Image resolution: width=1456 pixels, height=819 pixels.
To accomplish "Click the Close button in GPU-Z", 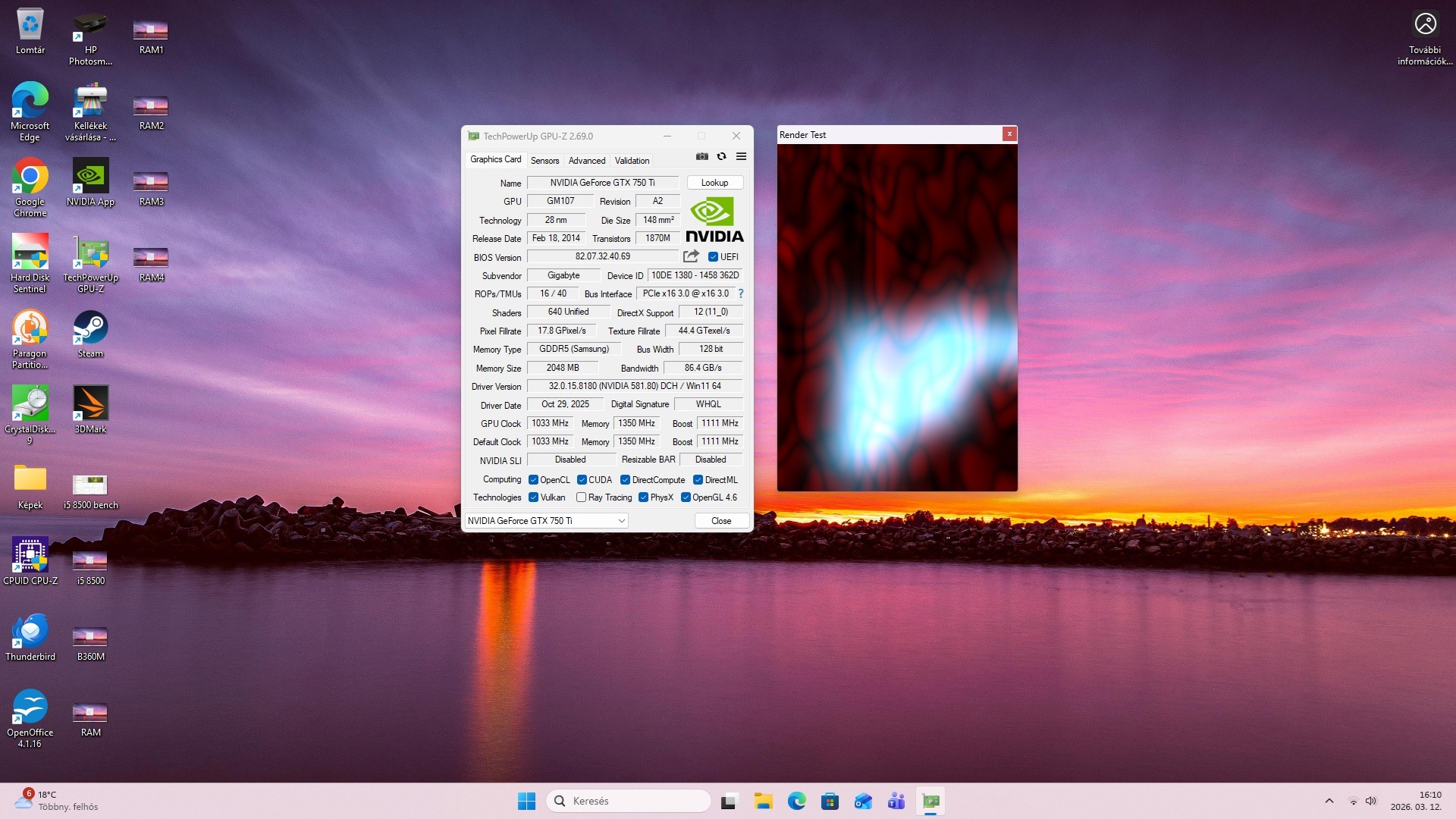I will point(721,521).
